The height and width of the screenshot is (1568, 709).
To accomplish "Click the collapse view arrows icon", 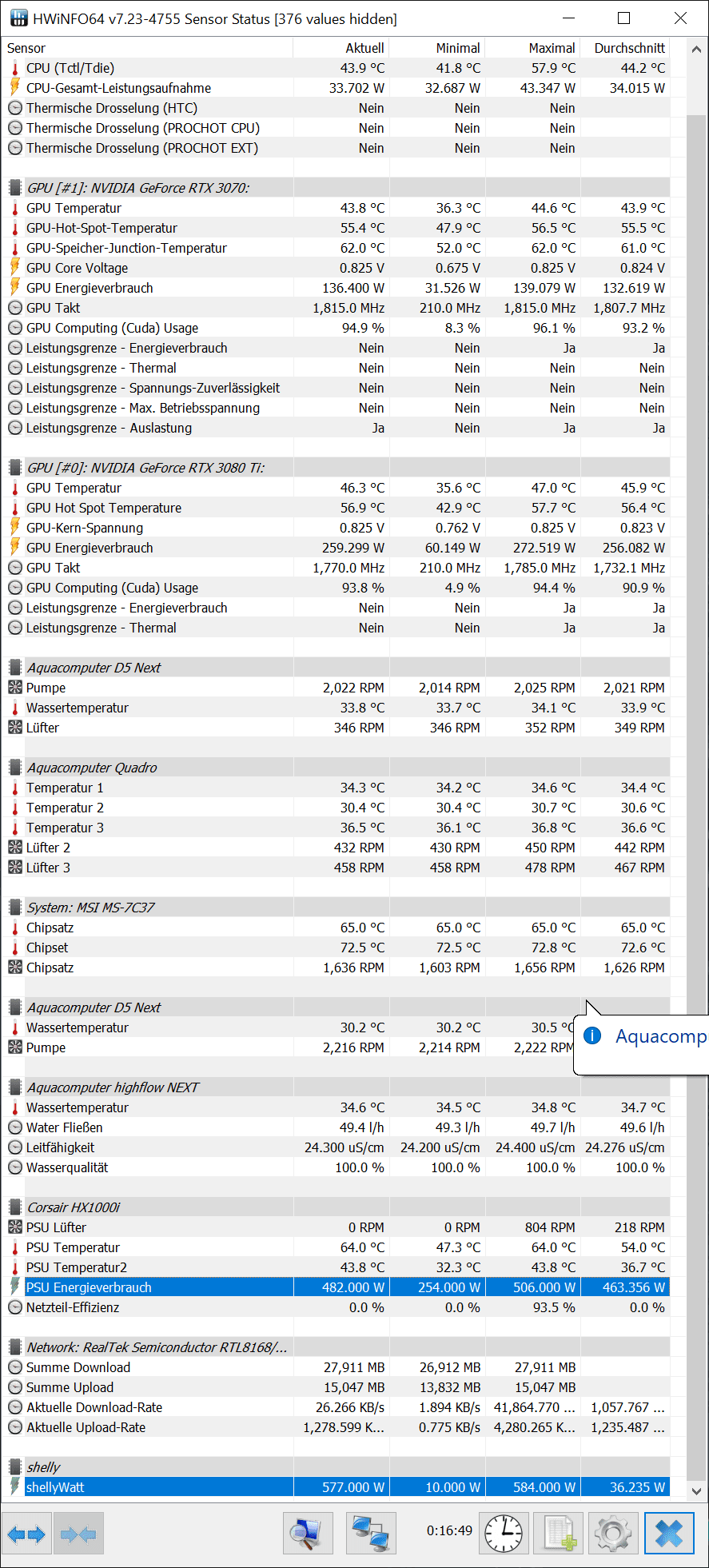I will (78, 1534).
